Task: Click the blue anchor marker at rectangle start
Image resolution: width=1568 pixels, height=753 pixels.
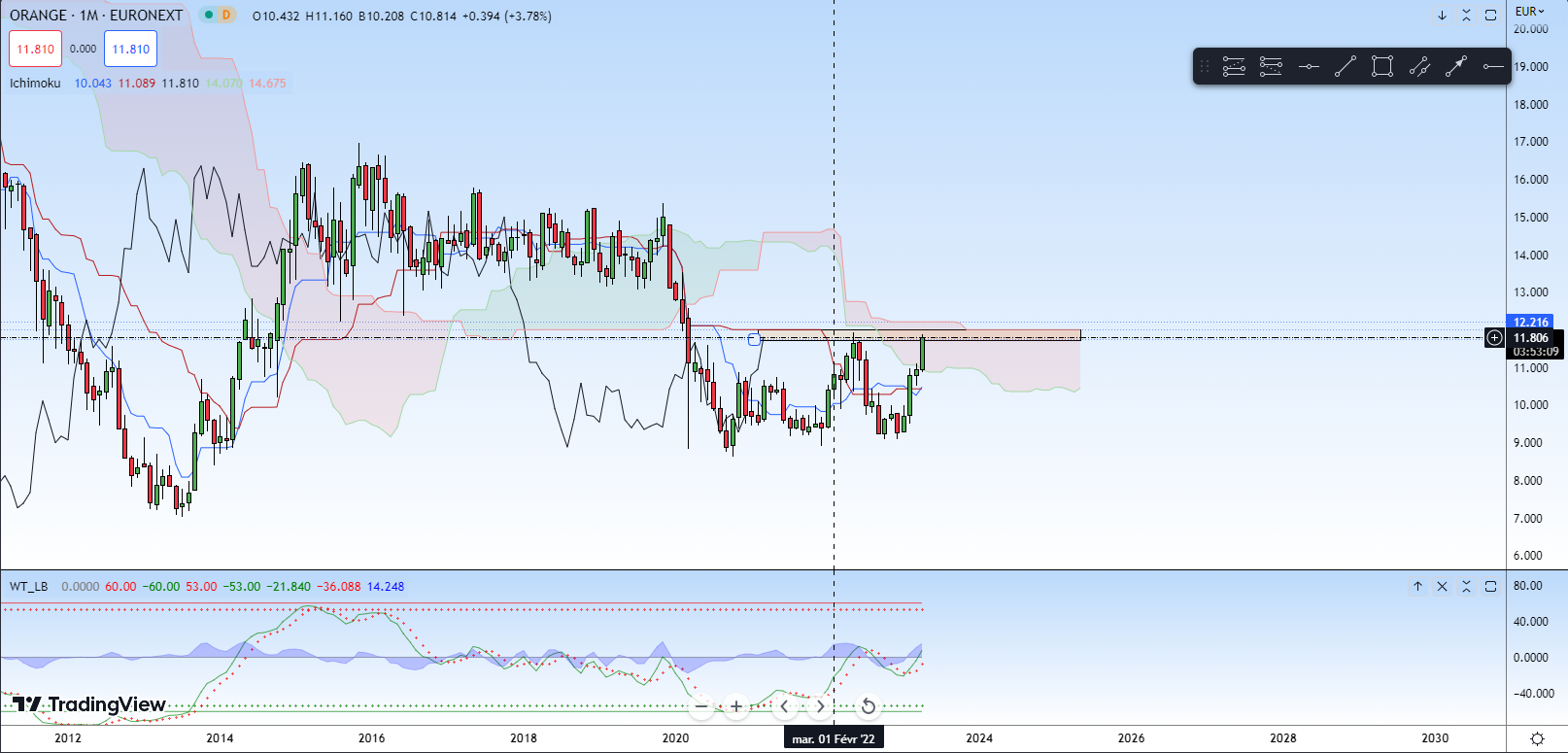Action: tap(755, 339)
